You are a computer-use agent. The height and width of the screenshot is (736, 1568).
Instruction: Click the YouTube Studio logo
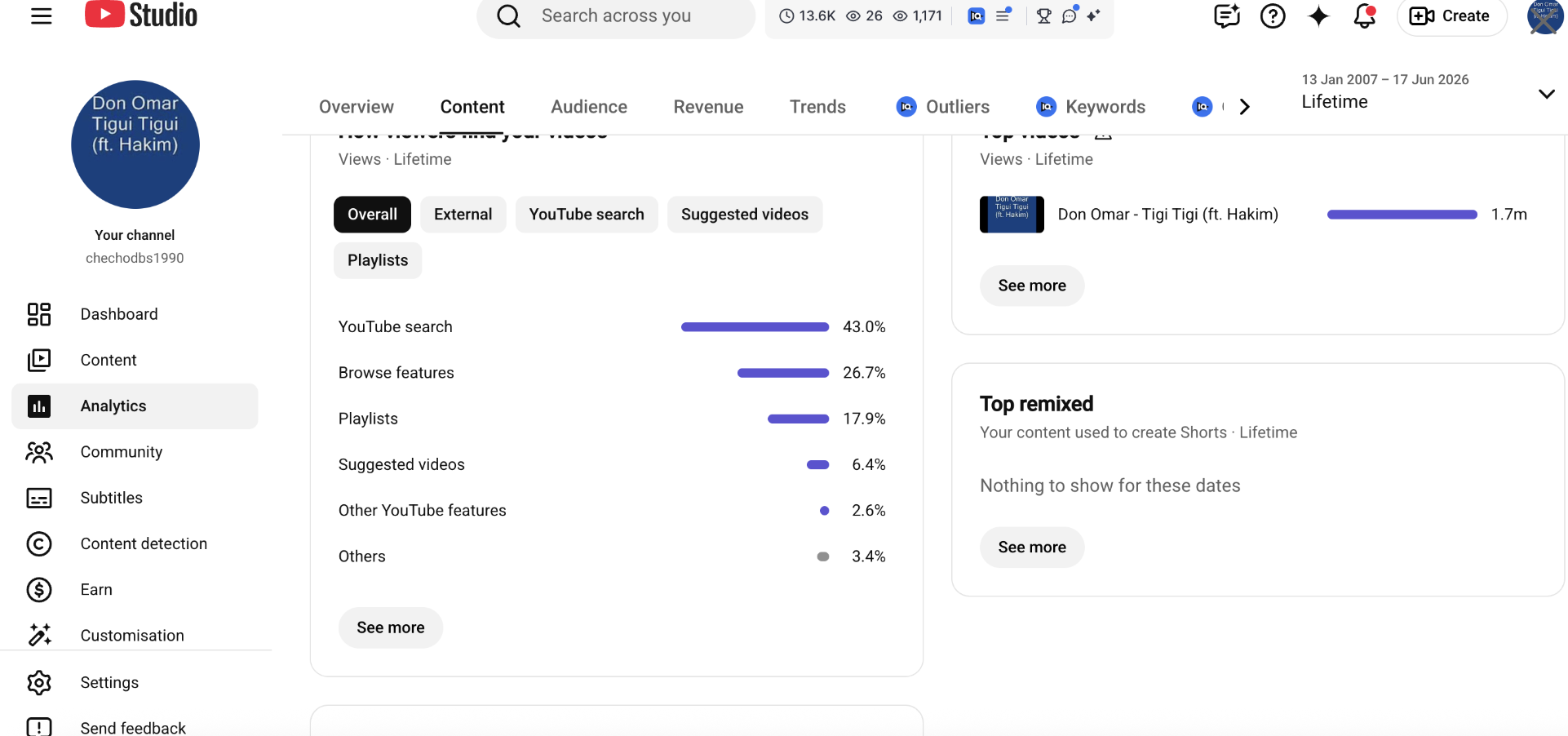(x=141, y=15)
